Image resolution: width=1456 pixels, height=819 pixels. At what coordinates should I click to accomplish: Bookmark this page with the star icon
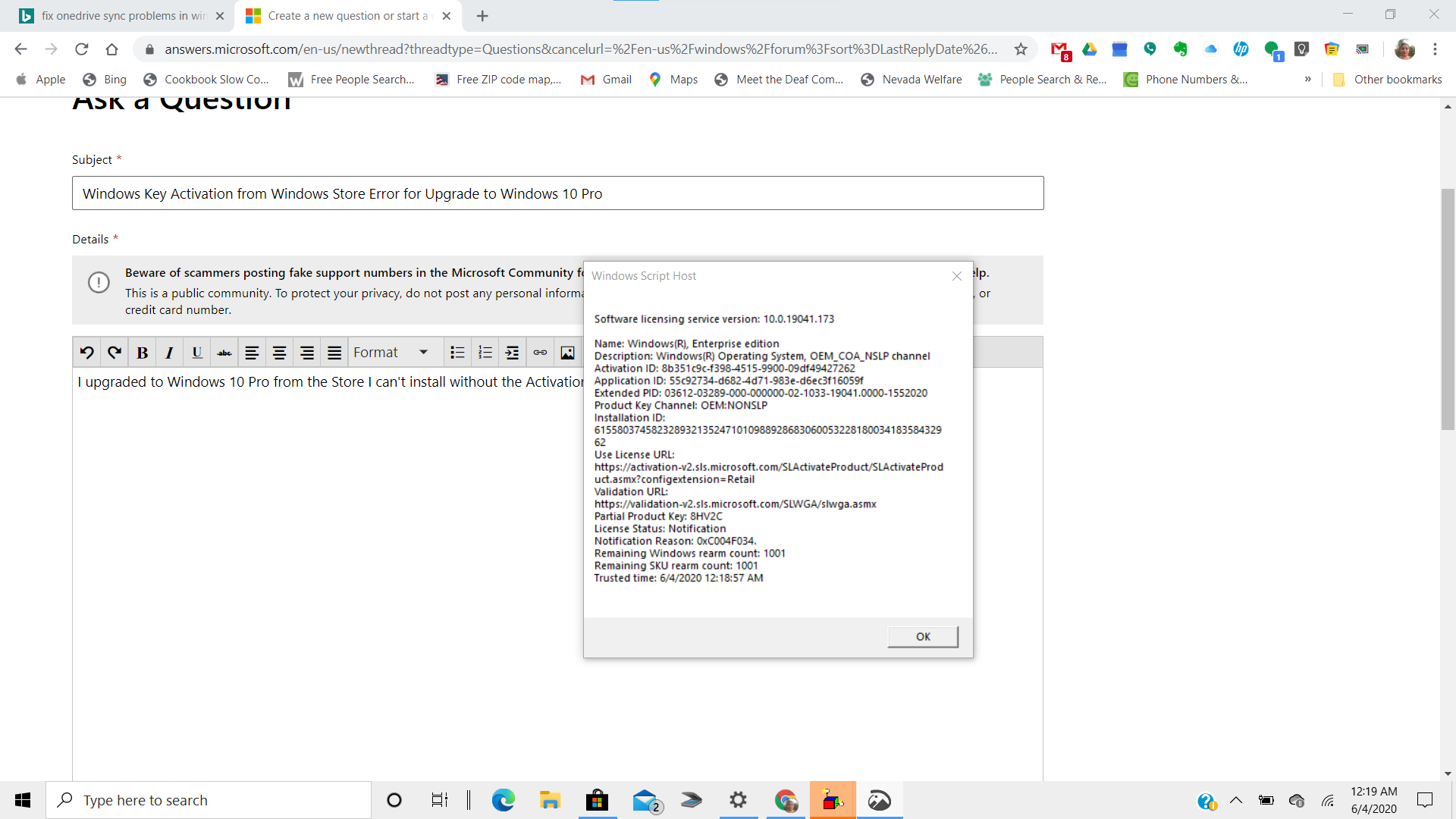(1021, 49)
